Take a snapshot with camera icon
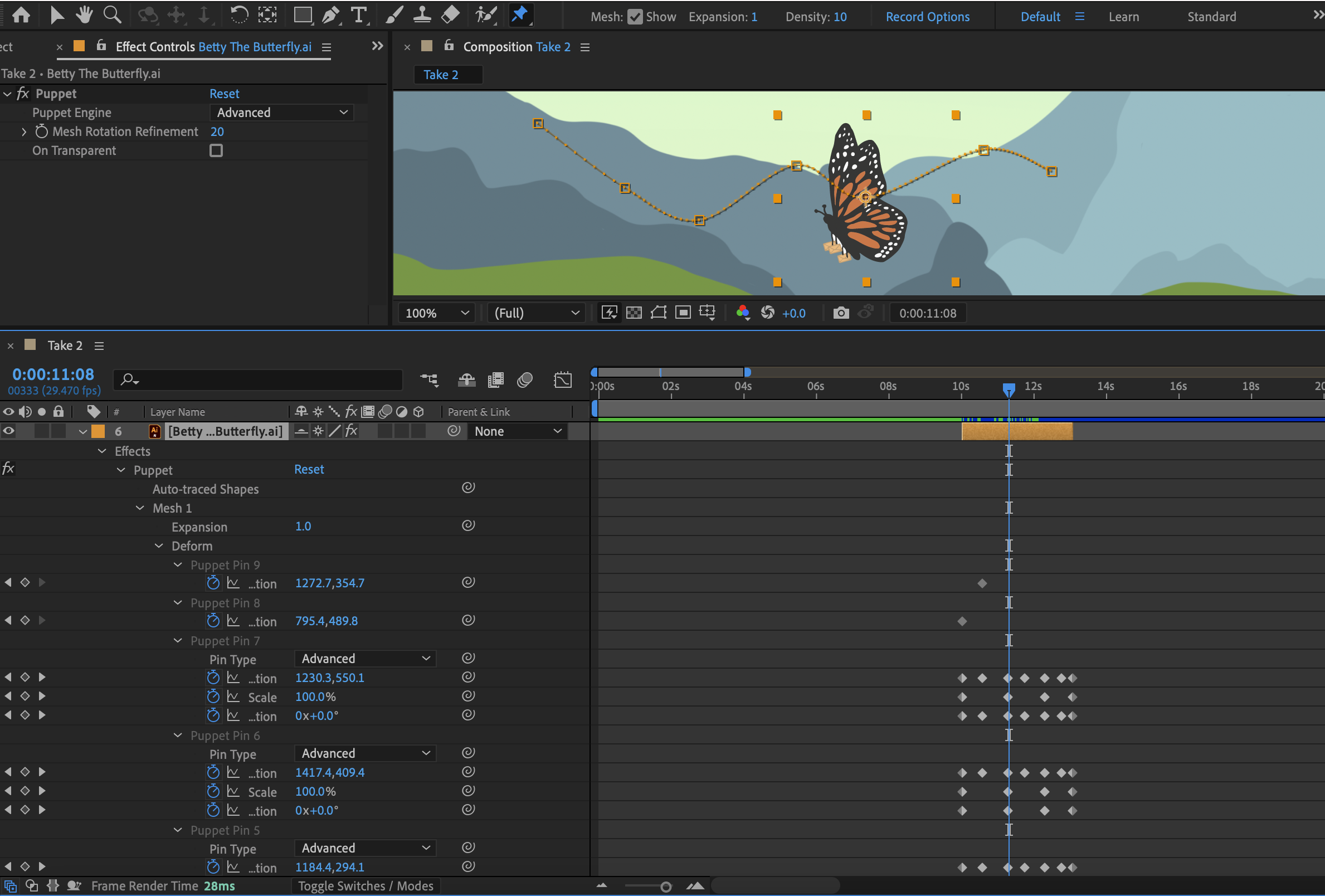The width and height of the screenshot is (1325, 896). 840,313
